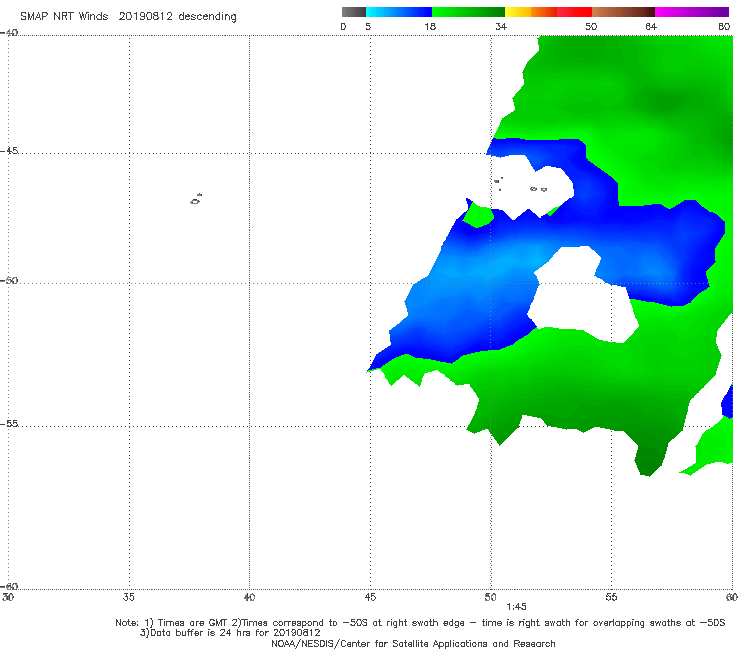The image size is (740, 650).
Task: Click the small green wind patch near 50E 47S
Action: point(478,215)
